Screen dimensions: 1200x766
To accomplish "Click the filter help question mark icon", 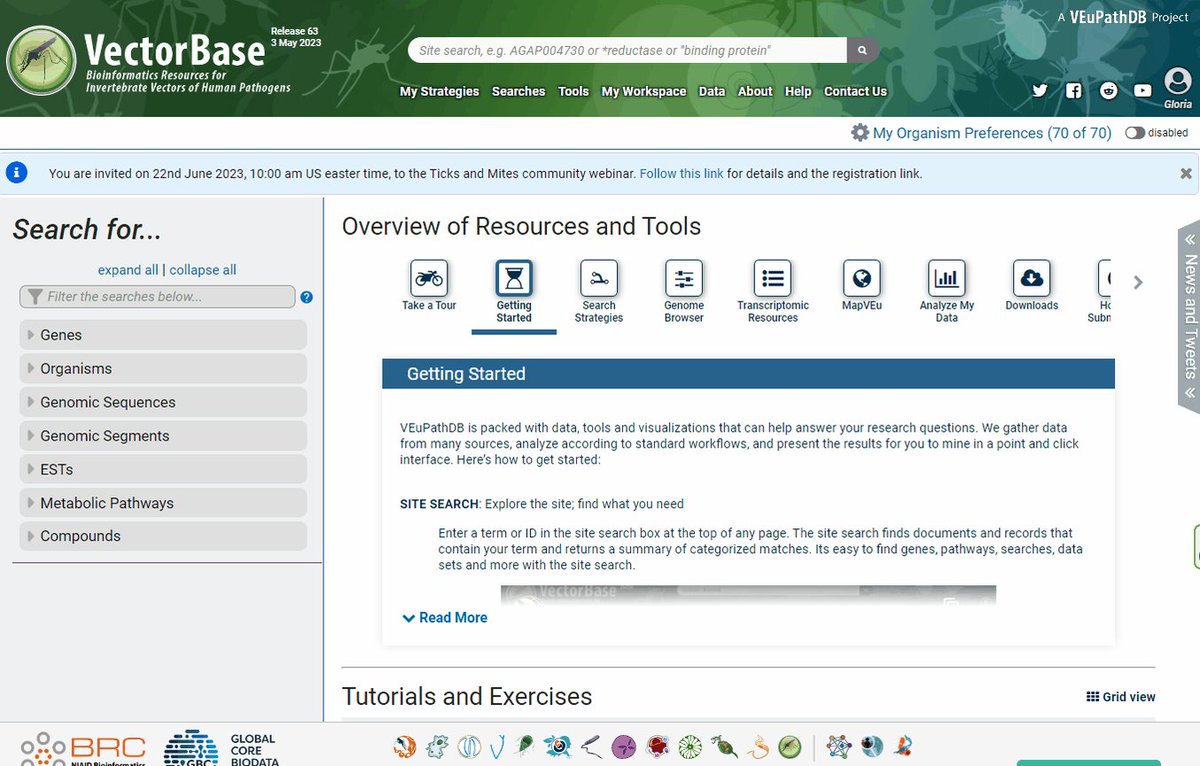I will (x=306, y=297).
